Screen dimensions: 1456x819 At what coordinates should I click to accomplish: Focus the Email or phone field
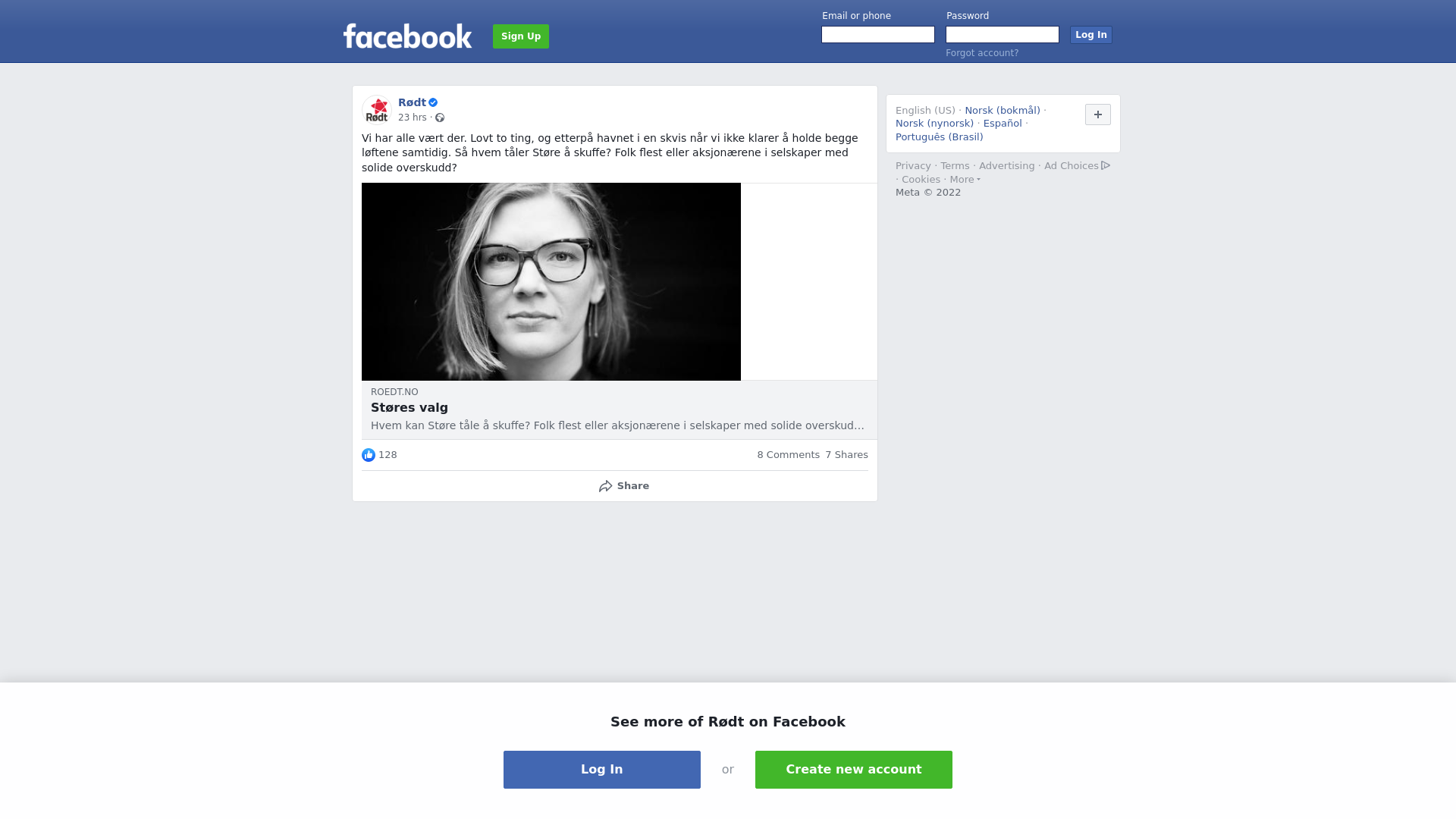[x=878, y=35]
